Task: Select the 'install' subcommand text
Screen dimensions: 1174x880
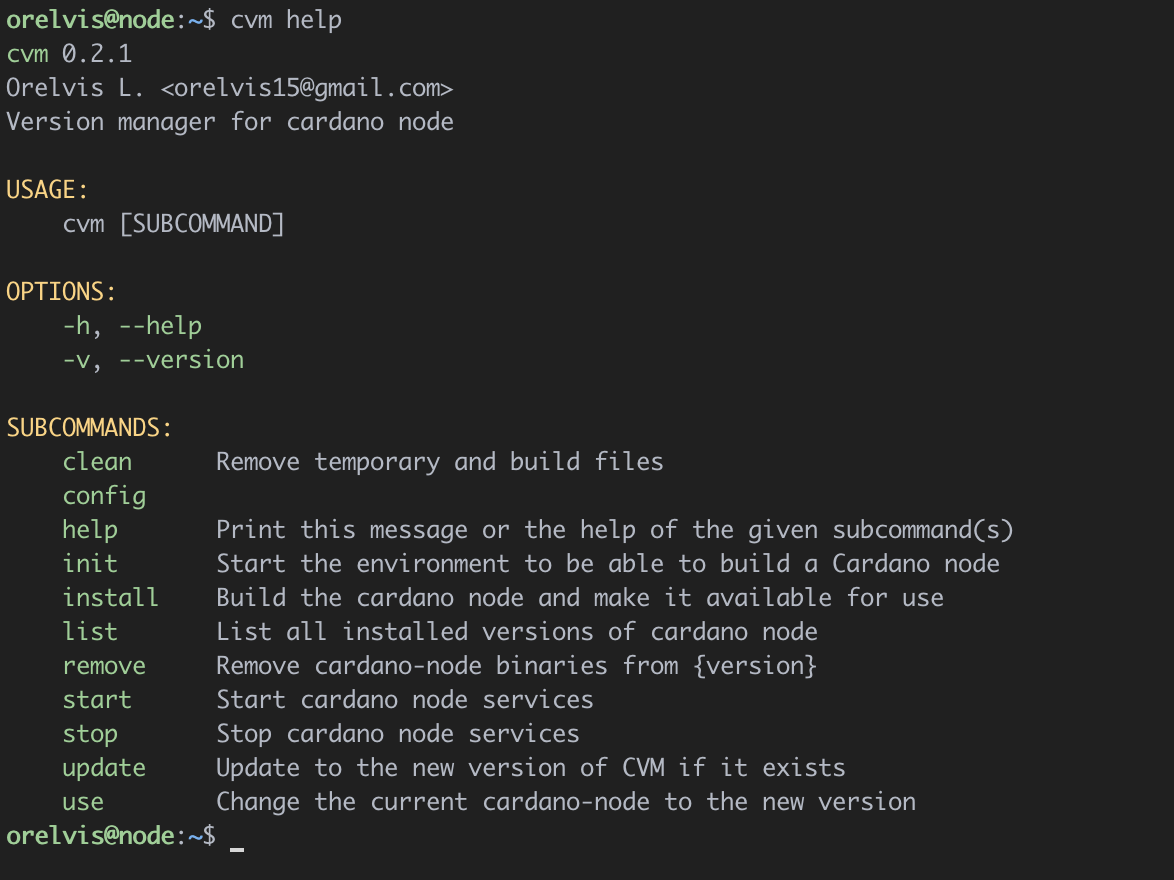Action: tap(110, 598)
